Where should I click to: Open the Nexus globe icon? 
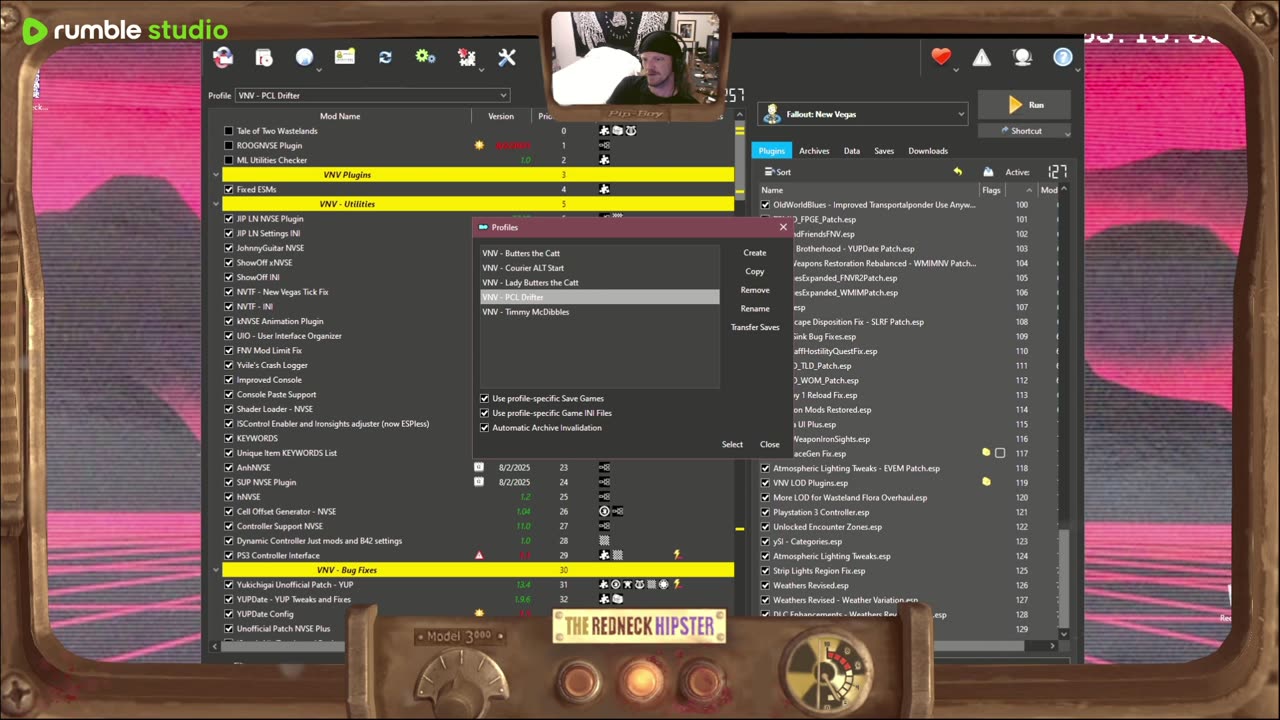304,58
